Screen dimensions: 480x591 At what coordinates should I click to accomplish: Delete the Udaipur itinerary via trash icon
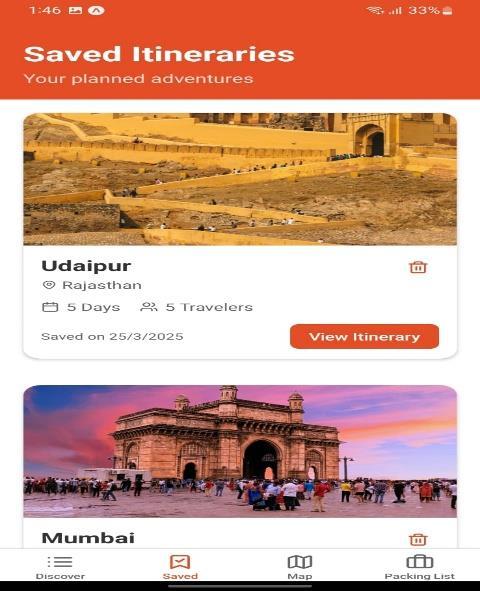click(x=418, y=267)
